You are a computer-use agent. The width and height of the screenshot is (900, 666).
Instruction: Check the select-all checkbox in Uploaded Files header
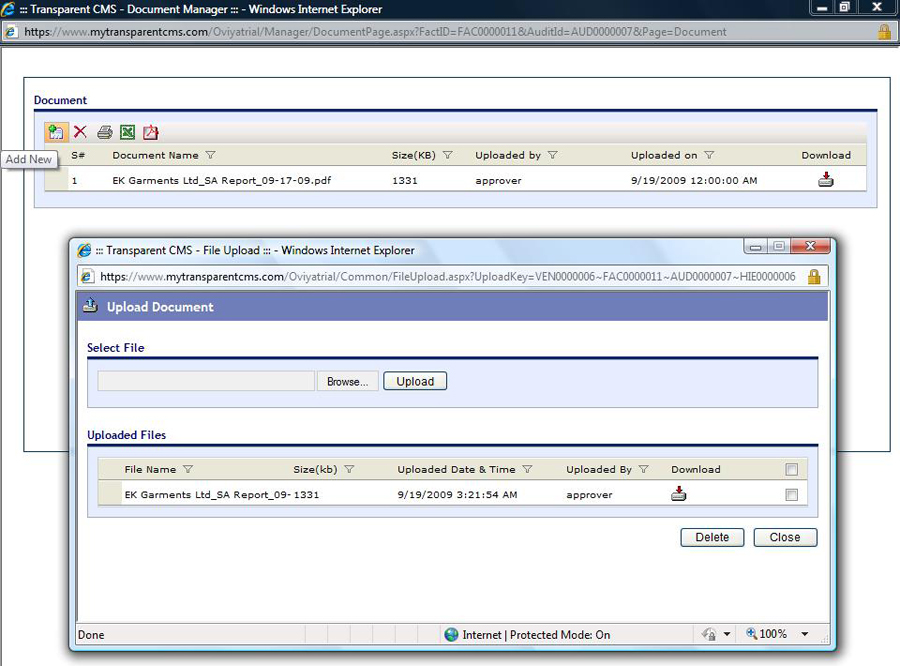click(x=792, y=469)
